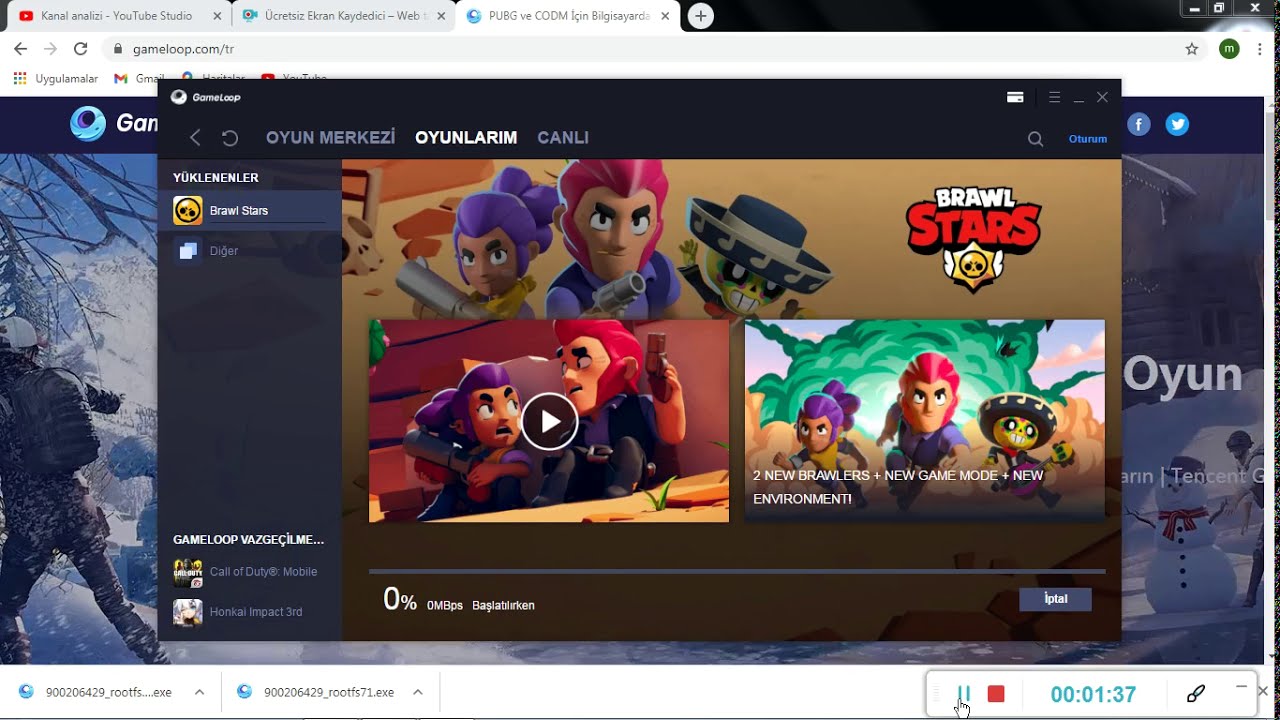Play the Brawl Stars trailer video

[549, 421]
